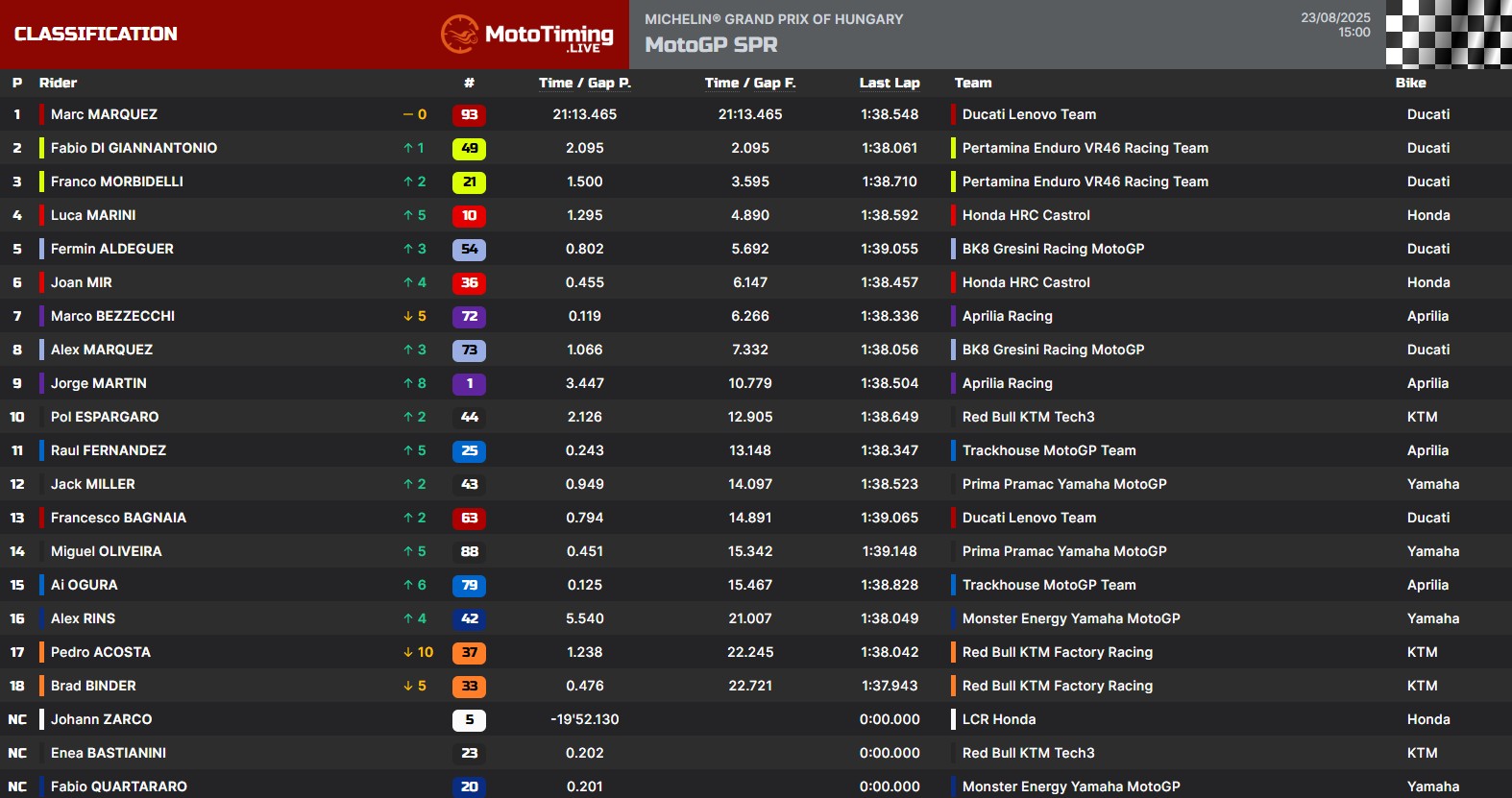Click the Rider column header
Screen dimensions: 1512x798
(x=58, y=83)
